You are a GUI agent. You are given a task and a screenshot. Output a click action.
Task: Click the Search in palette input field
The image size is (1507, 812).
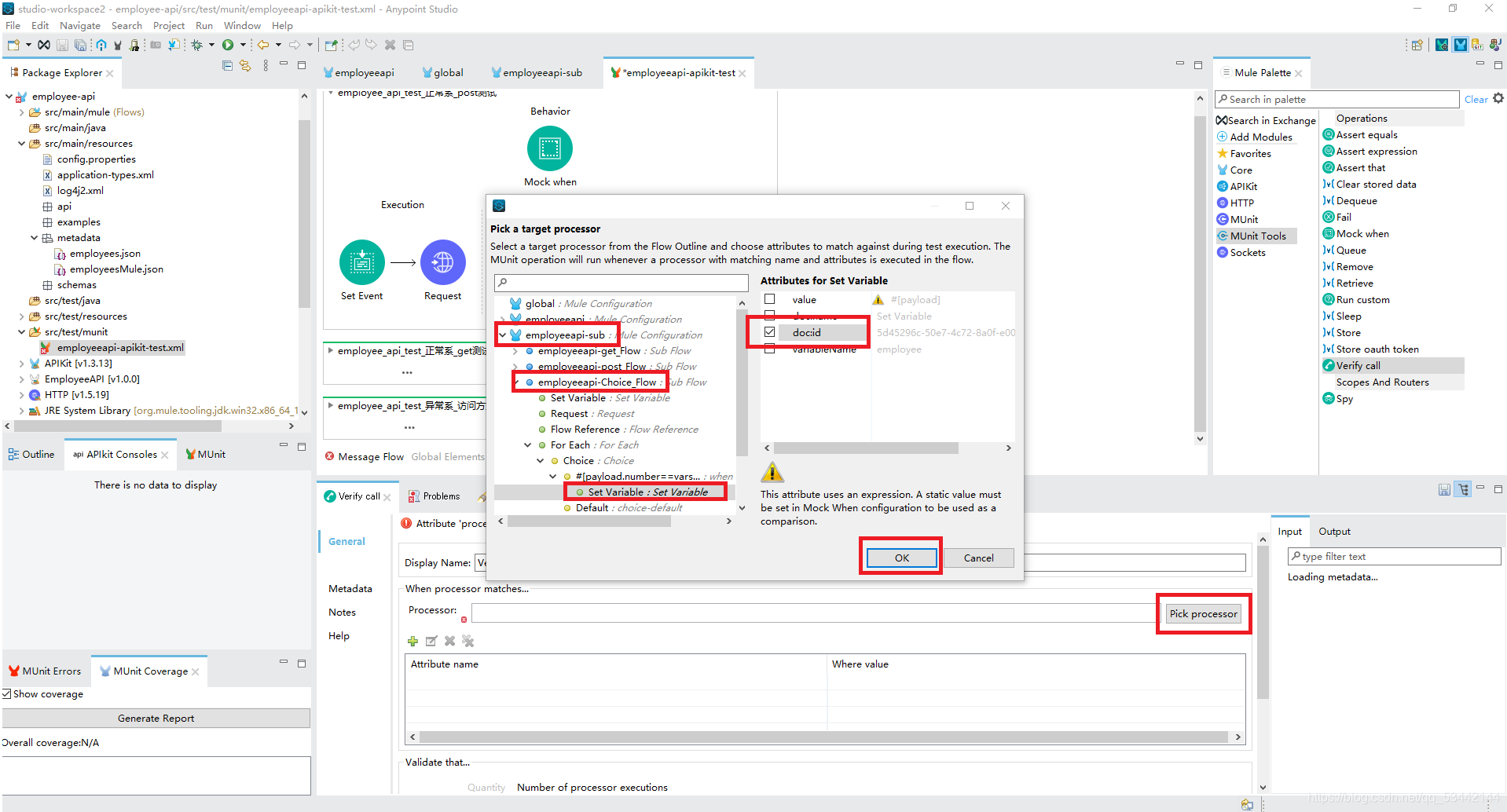[x=1336, y=100]
